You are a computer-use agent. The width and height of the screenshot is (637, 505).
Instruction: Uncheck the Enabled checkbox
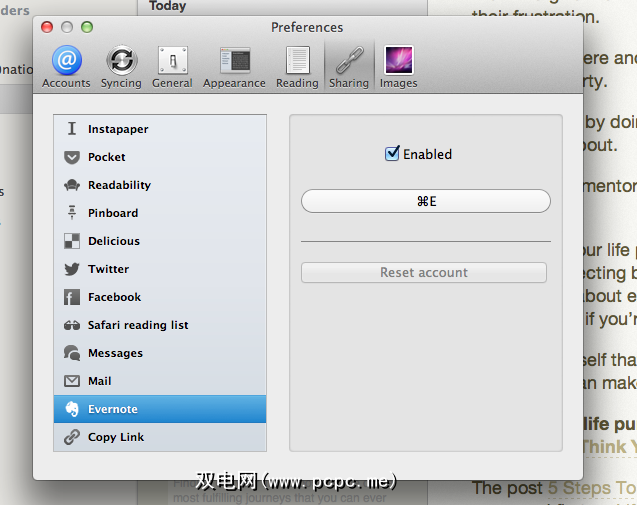tap(392, 154)
